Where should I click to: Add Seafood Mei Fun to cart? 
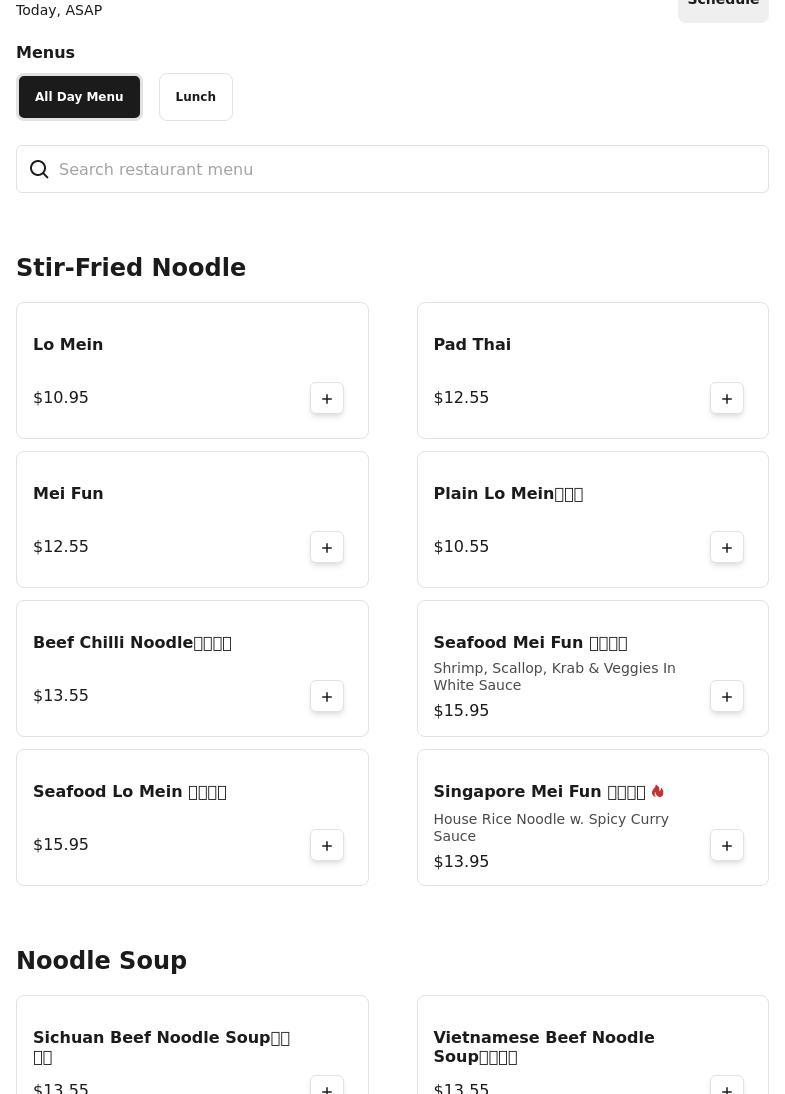click(x=727, y=696)
